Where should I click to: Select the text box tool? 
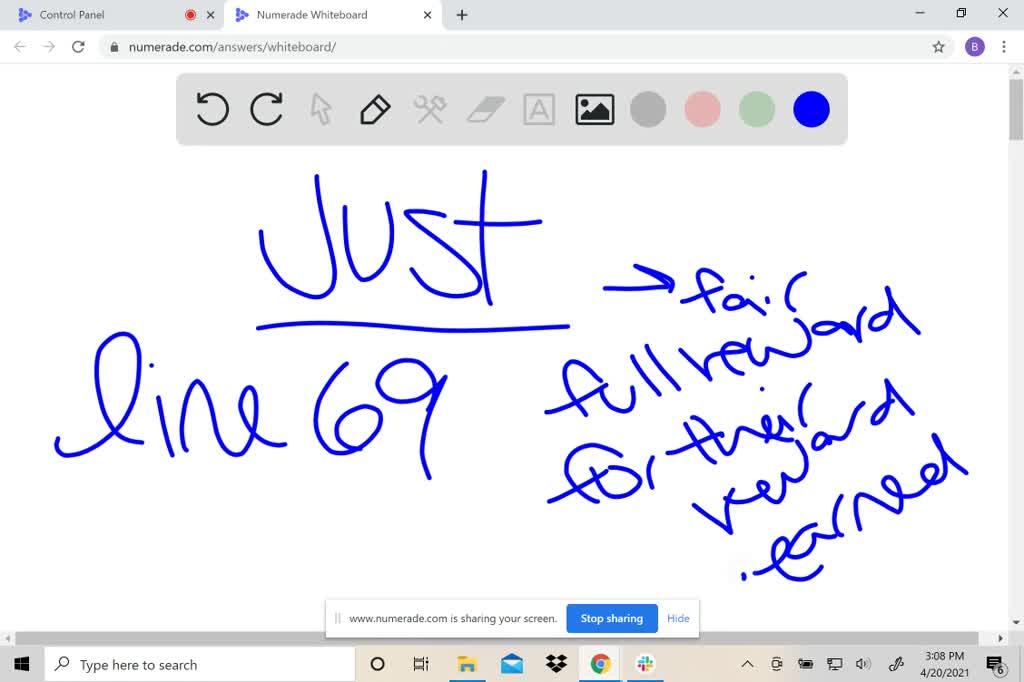[x=539, y=109]
